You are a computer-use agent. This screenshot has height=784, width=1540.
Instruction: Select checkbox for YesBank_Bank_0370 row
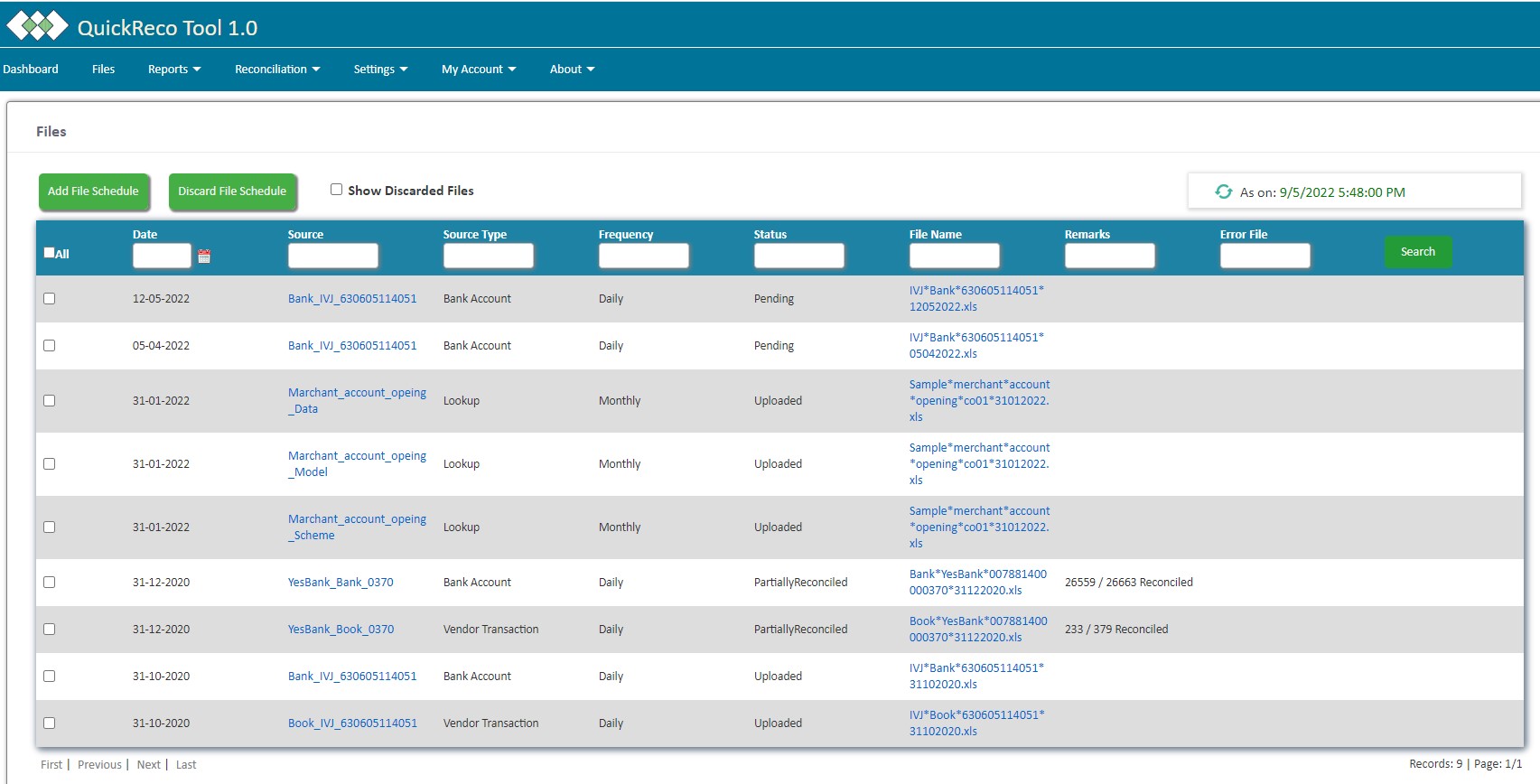(50, 583)
